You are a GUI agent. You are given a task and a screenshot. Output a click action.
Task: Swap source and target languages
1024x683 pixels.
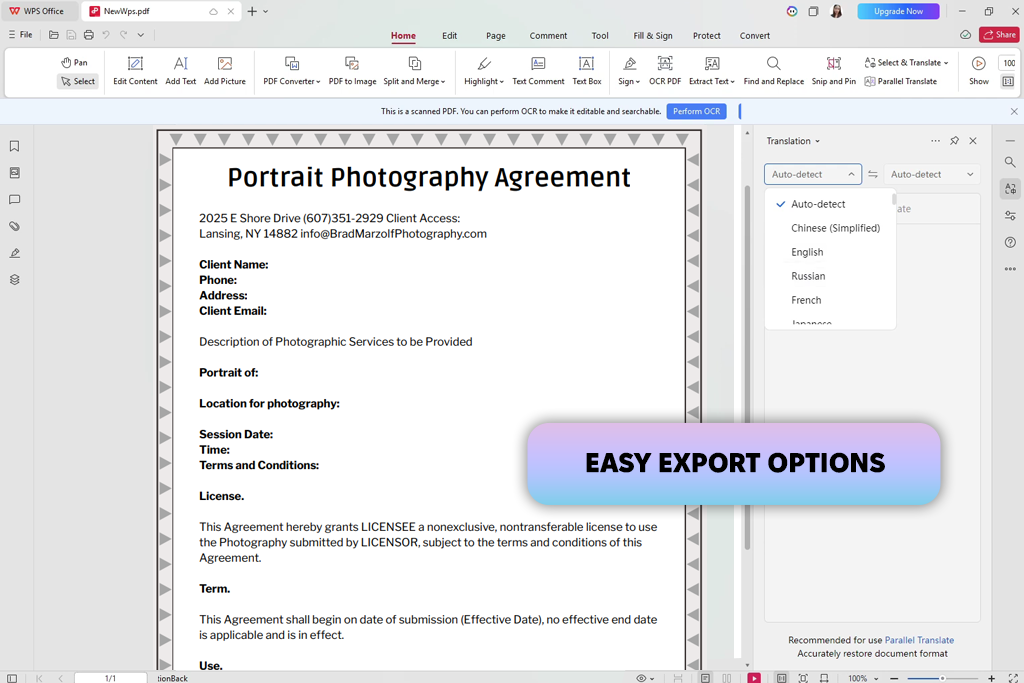(x=872, y=174)
